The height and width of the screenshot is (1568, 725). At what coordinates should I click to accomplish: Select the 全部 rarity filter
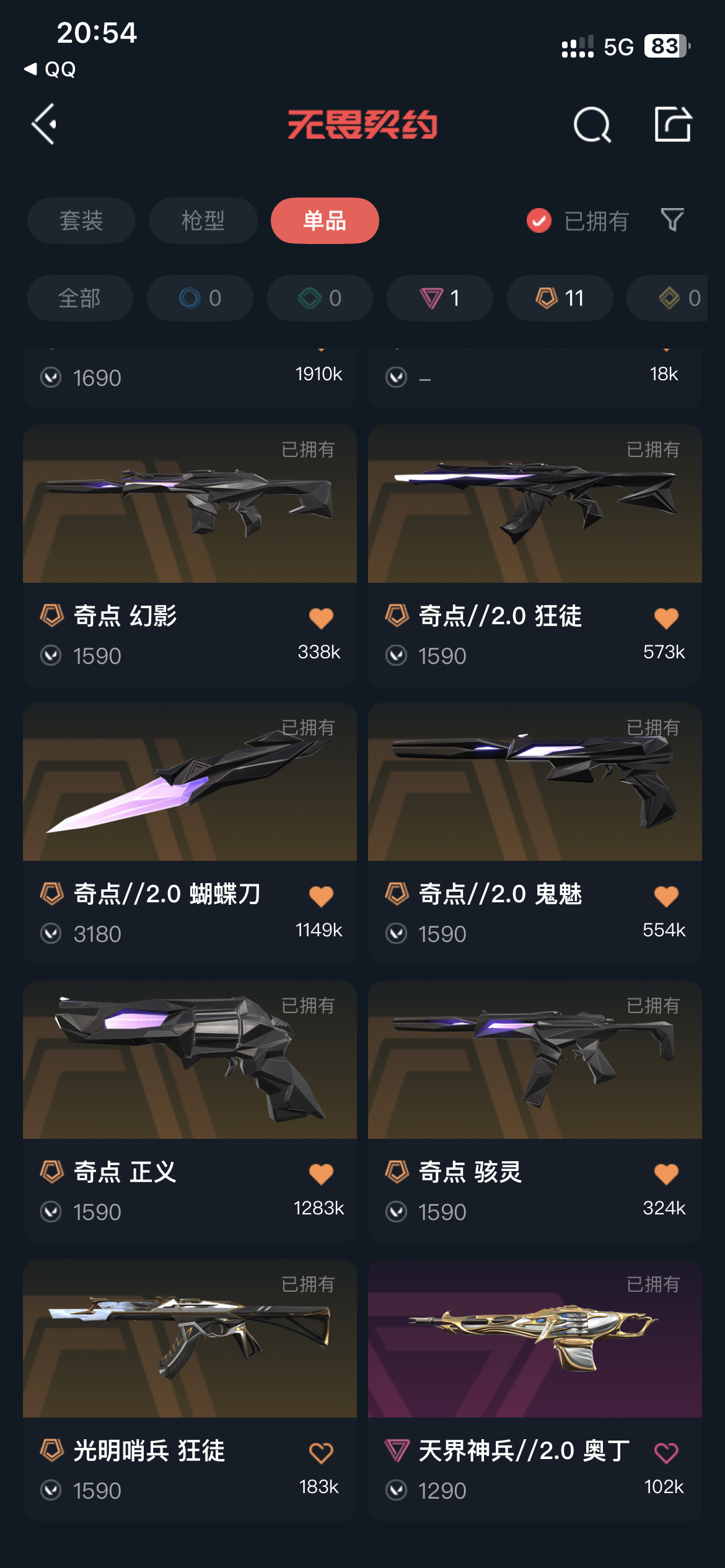coord(80,298)
